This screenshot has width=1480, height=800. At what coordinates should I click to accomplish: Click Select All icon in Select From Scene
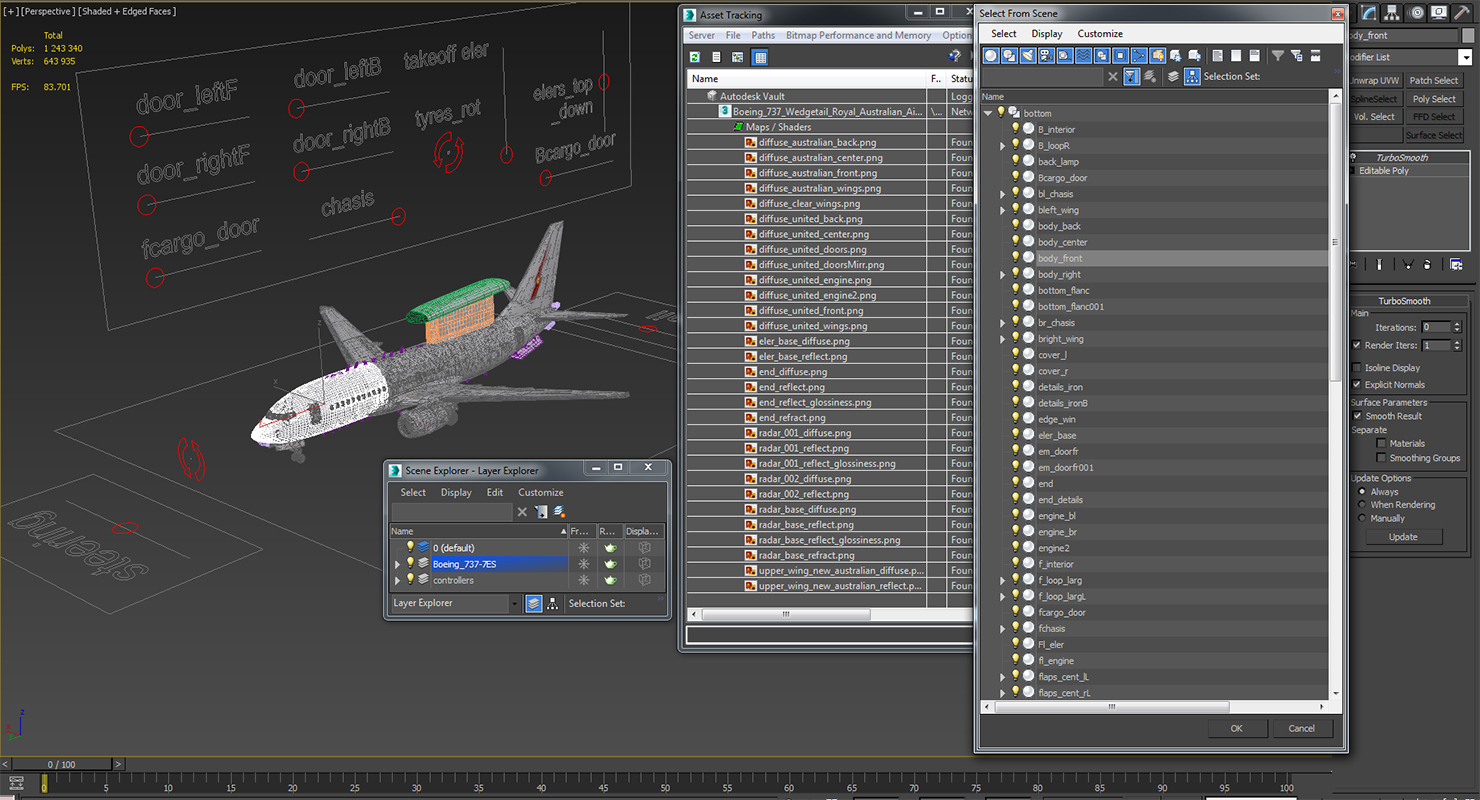tap(1217, 56)
